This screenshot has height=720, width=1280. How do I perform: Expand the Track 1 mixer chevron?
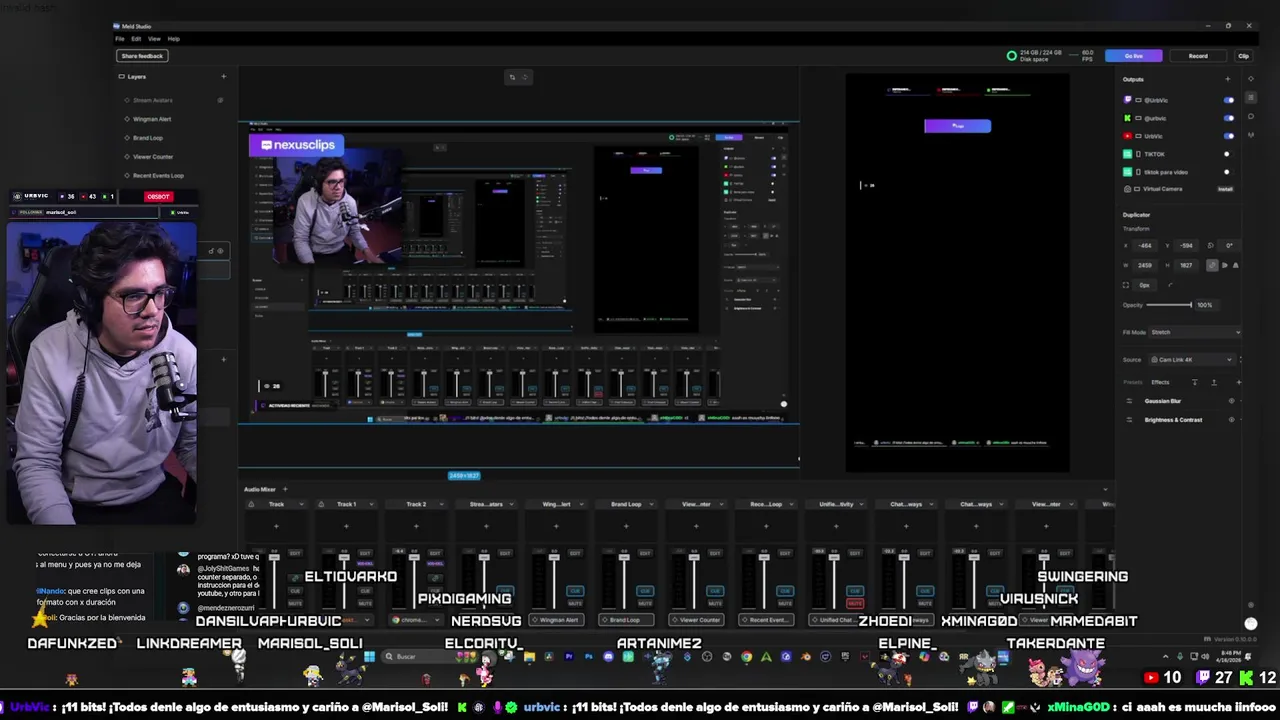coord(371,504)
